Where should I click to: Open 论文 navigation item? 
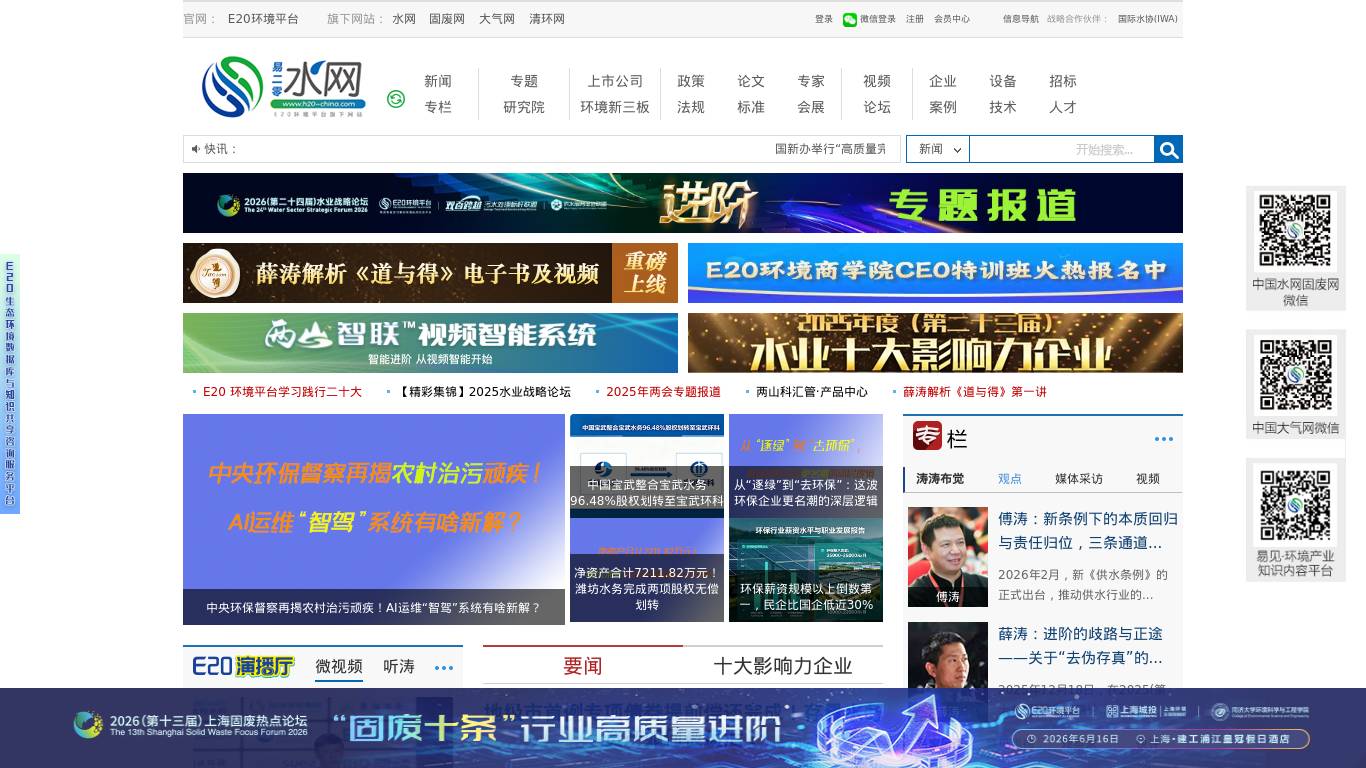[x=751, y=81]
